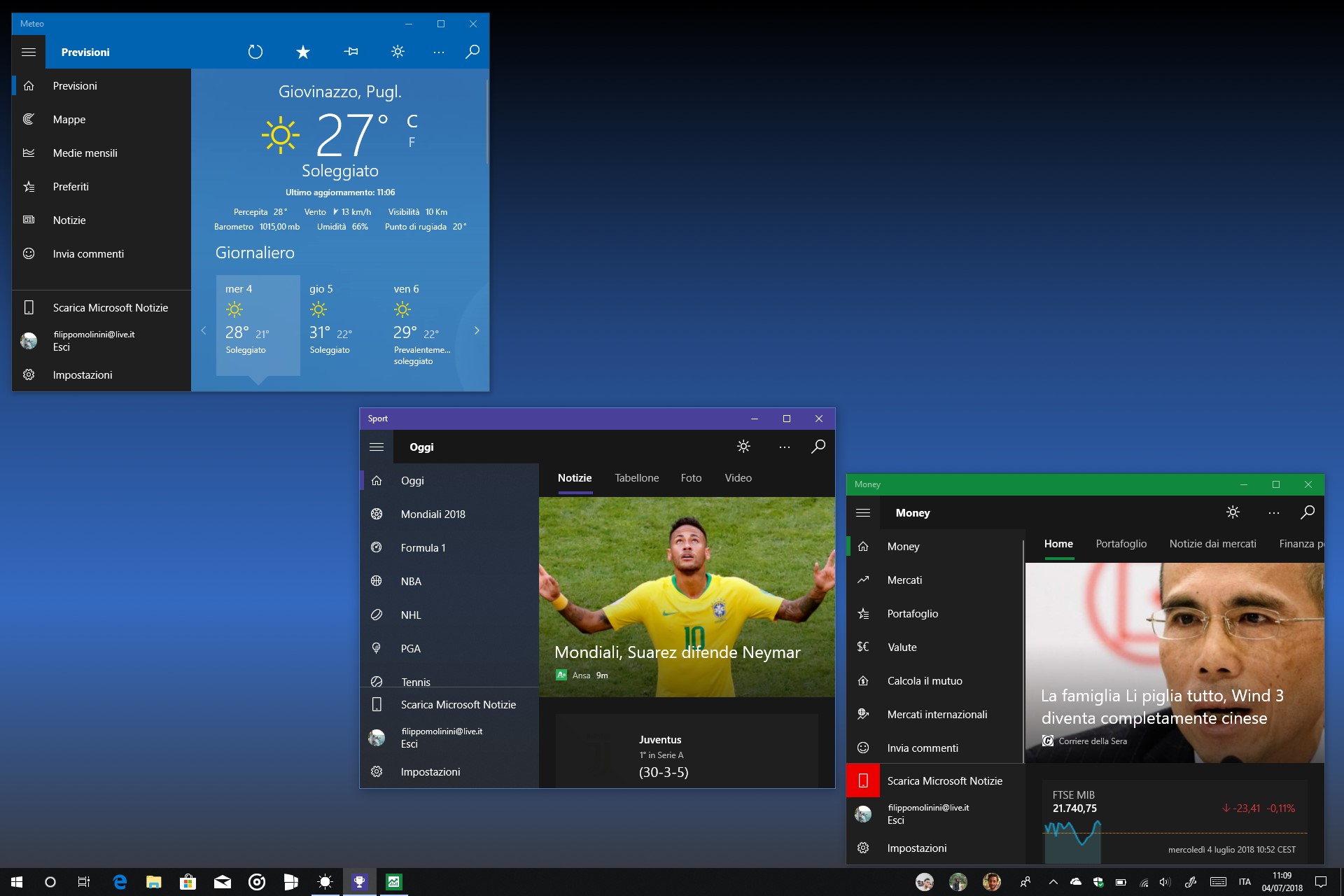Open more options ellipsis in Sport
The width and height of the screenshot is (1344, 896).
tap(785, 447)
